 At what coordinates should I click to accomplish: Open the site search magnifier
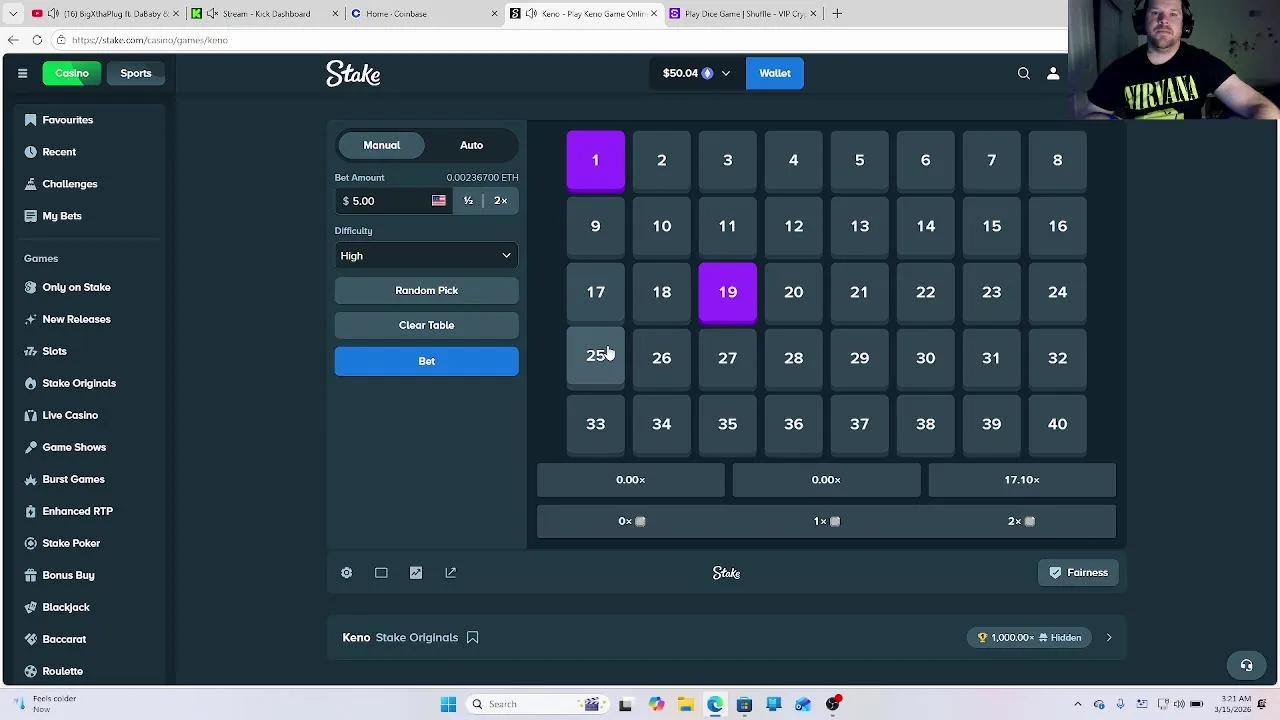click(1024, 73)
